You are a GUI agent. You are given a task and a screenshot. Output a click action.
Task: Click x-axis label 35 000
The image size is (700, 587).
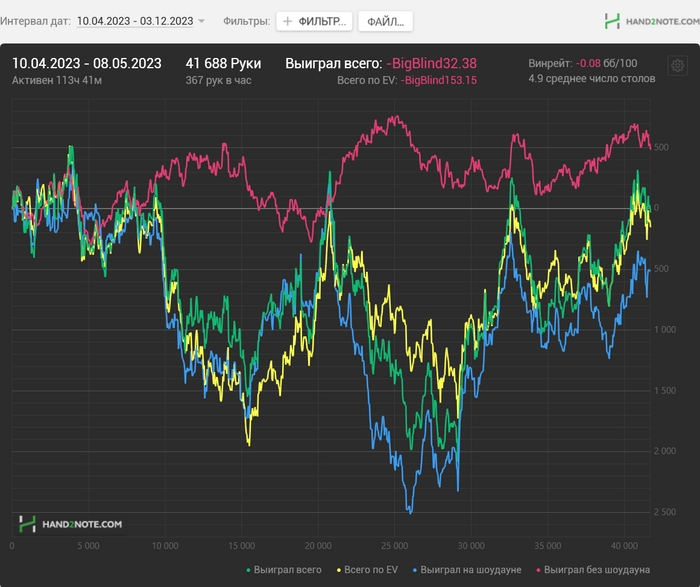[x=548, y=545]
